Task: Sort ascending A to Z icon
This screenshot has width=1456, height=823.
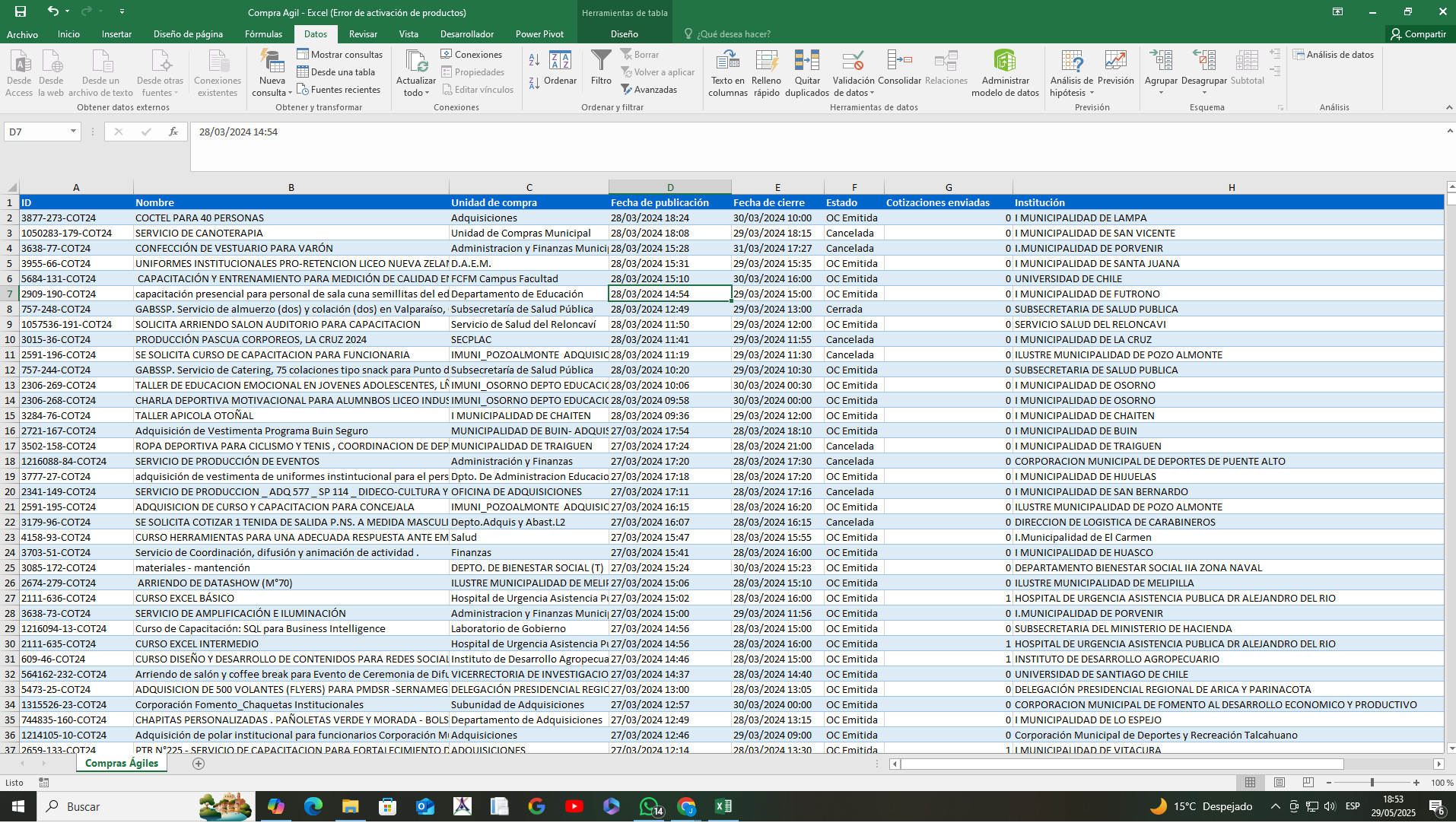Action: coord(534,59)
